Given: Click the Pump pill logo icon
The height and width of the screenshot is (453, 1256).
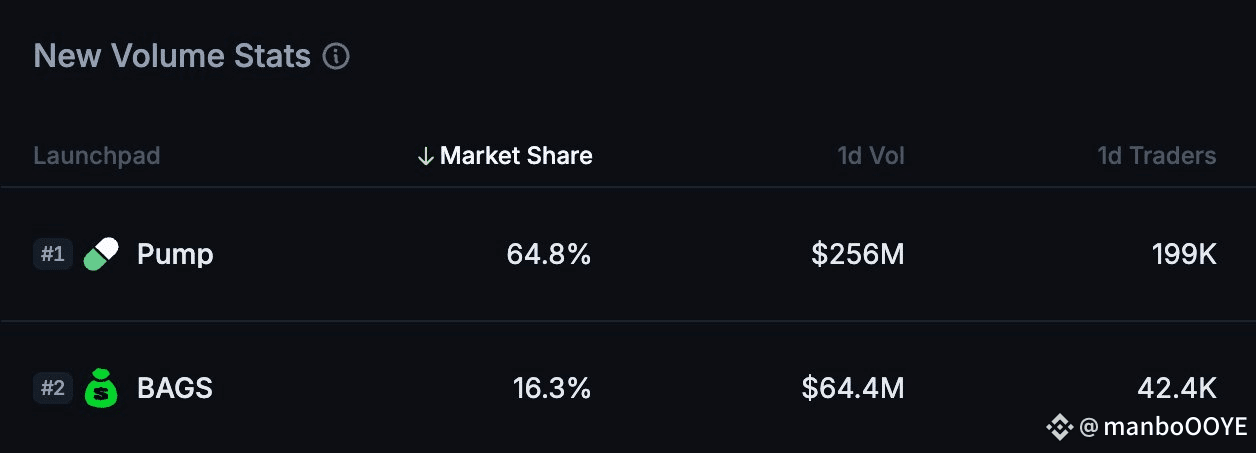Looking at the screenshot, I should (x=101, y=254).
